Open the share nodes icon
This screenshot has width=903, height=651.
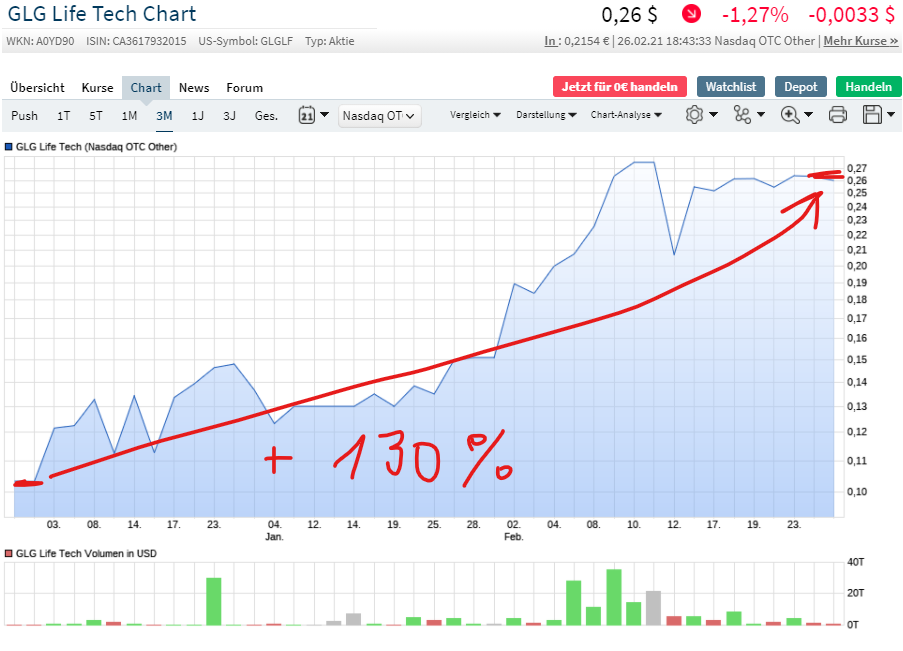click(742, 115)
